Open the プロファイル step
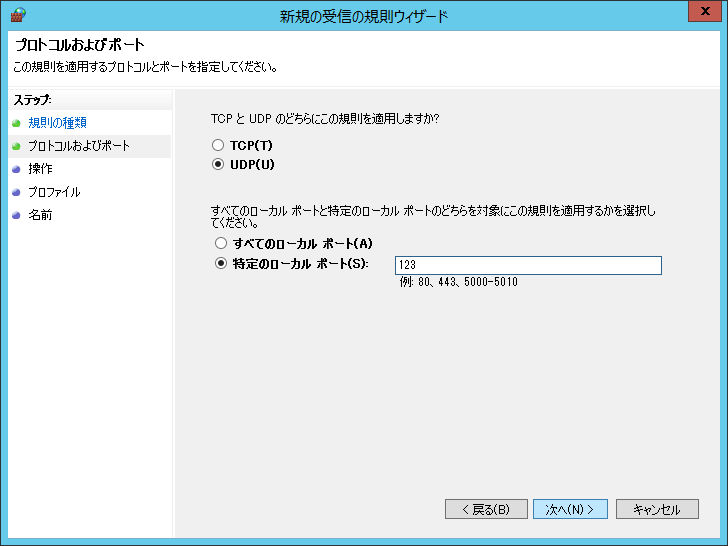Image resolution: width=728 pixels, height=546 pixels. [54, 192]
